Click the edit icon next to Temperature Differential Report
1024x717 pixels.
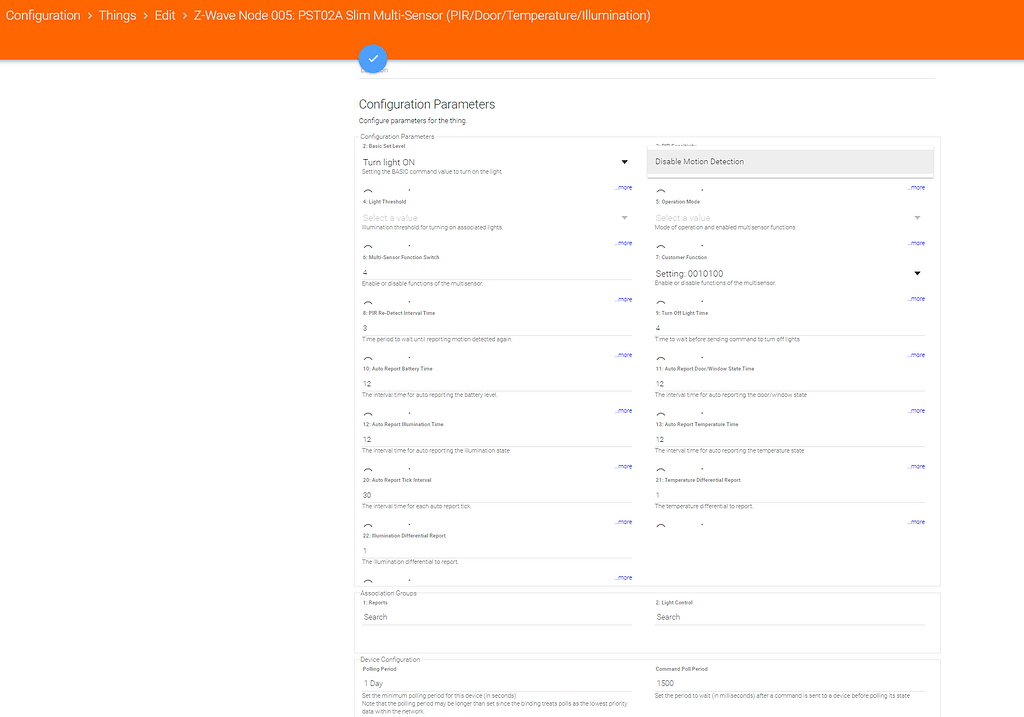[703, 521]
